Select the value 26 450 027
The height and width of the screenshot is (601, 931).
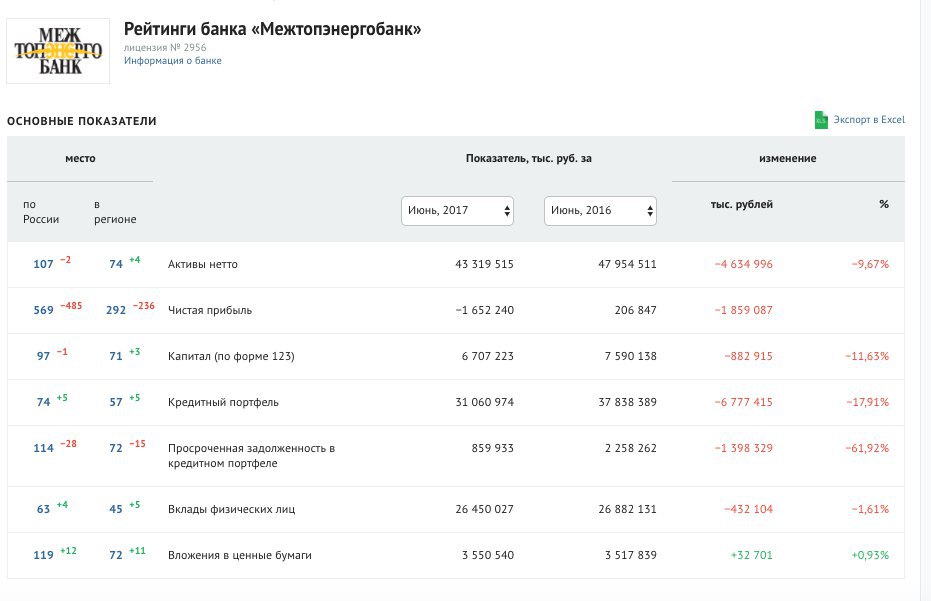pos(484,509)
